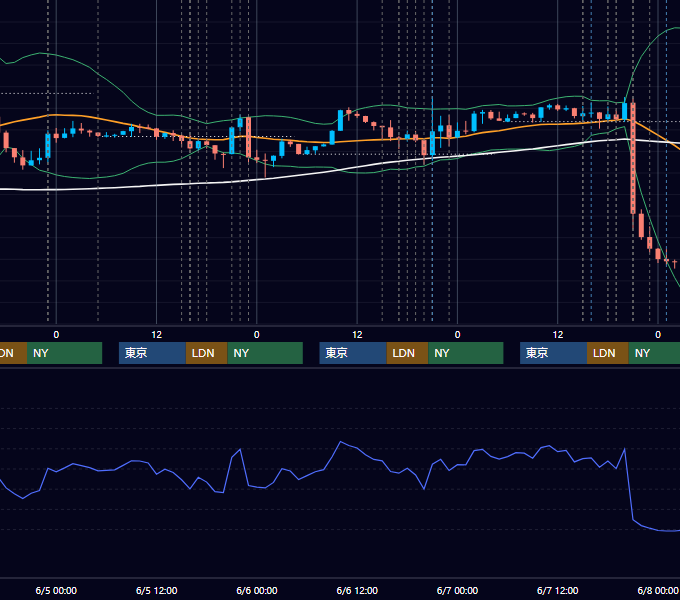
Task: Click the 6/6 12:00 date label
Action: click(357, 590)
